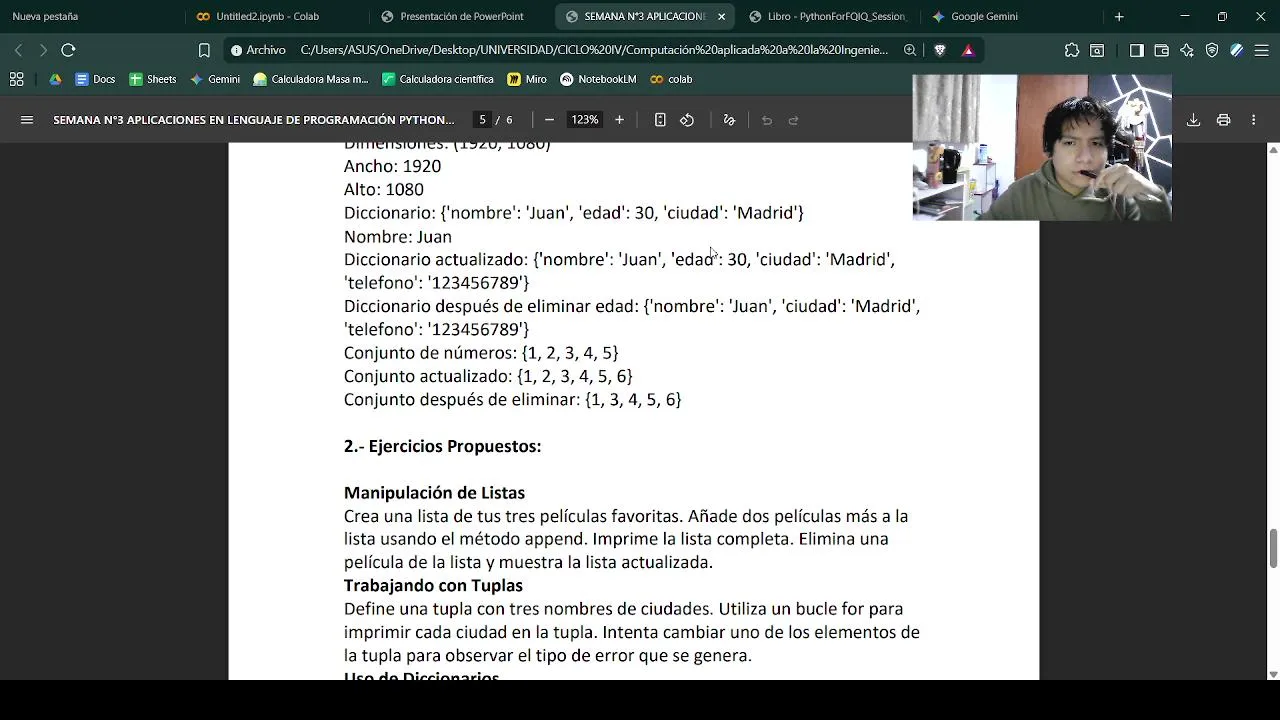
Task: Click 'Conjunto de números: {1, 2, 3, 4, 5}'
Action: [481, 353]
